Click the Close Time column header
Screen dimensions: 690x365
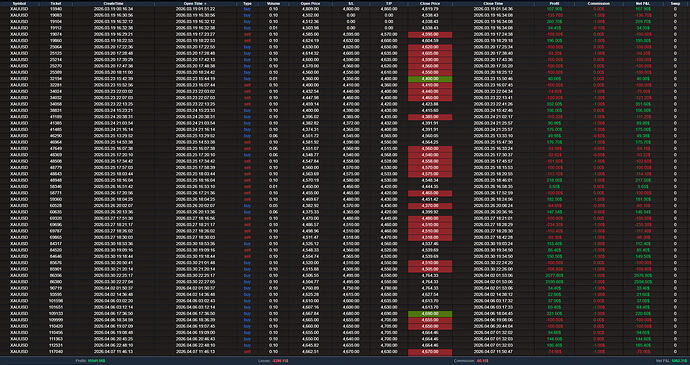[493, 3]
